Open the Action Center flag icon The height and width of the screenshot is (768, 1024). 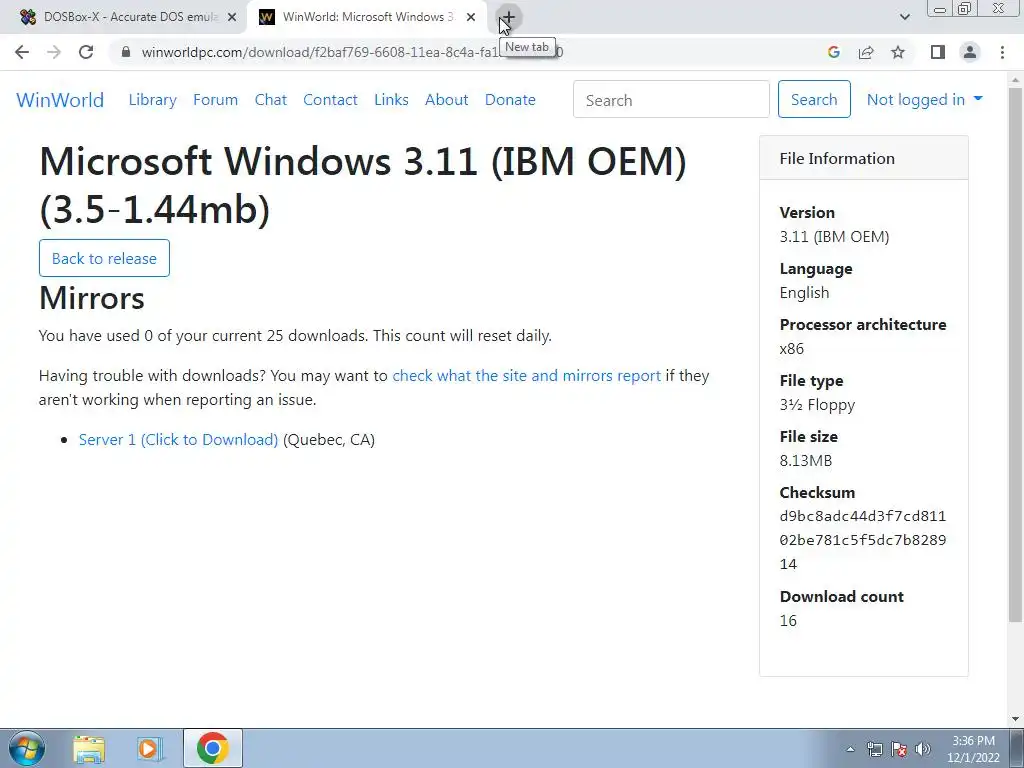(x=899, y=749)
